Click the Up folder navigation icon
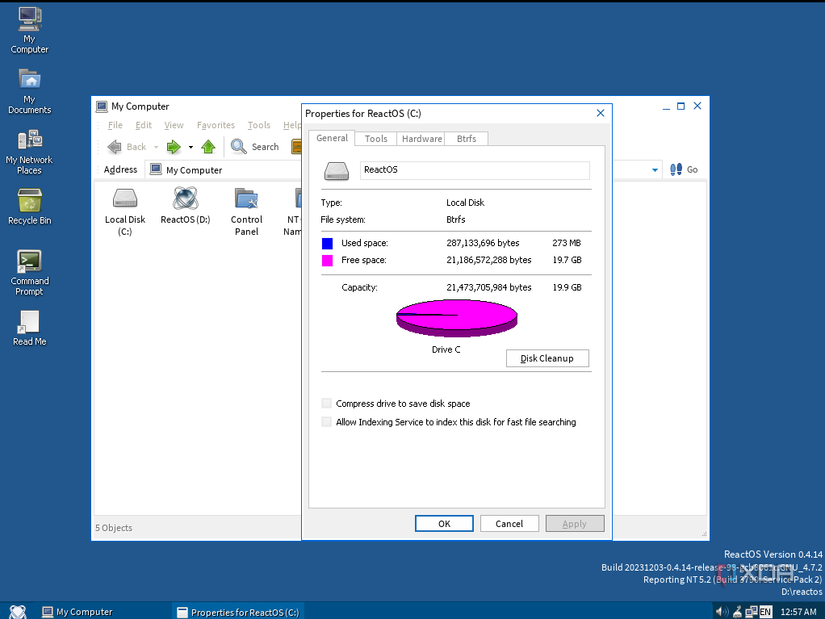825x619 pixels. point(208,146)
